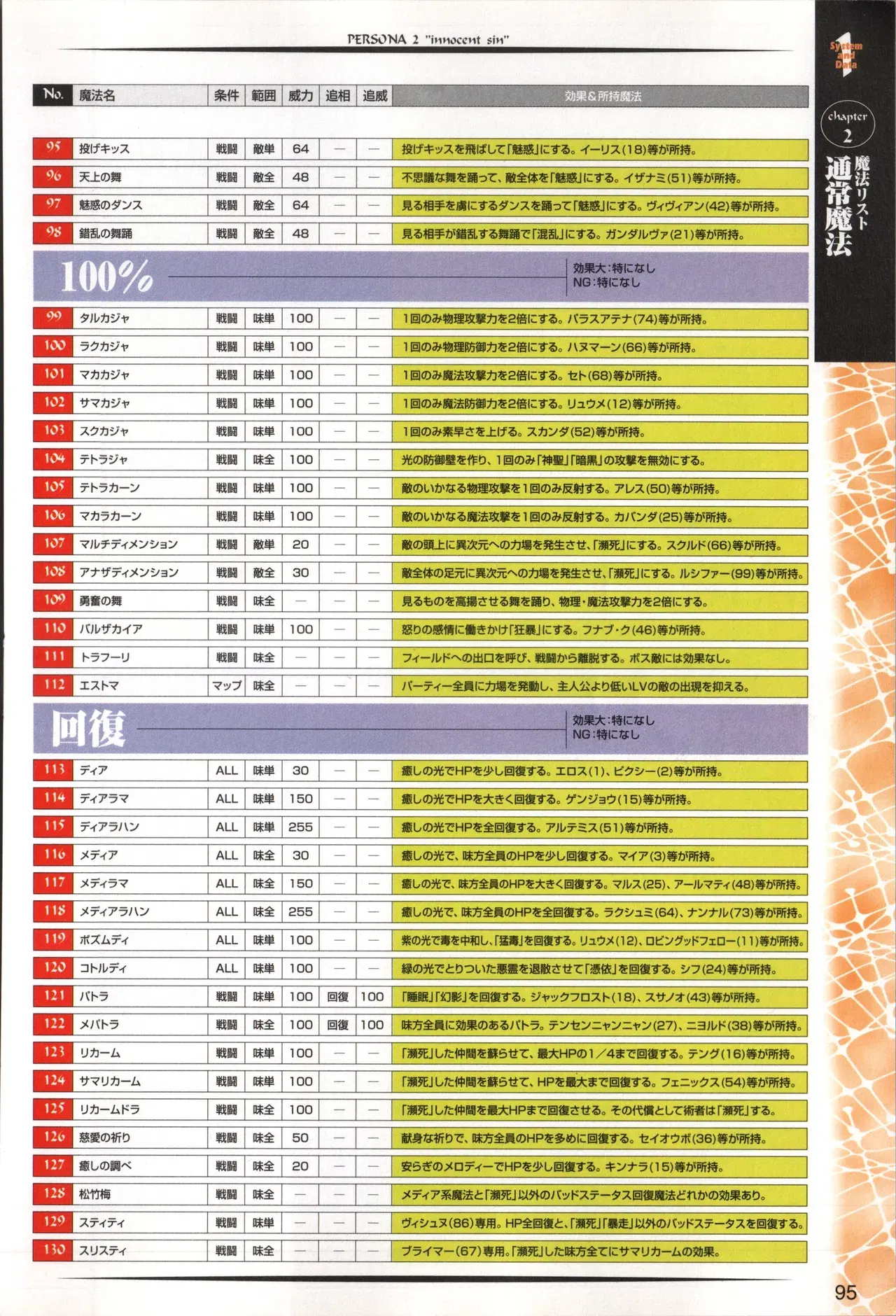
Task: Click power value 20 in the マルチディメンション row
Action: pos(300,545)
